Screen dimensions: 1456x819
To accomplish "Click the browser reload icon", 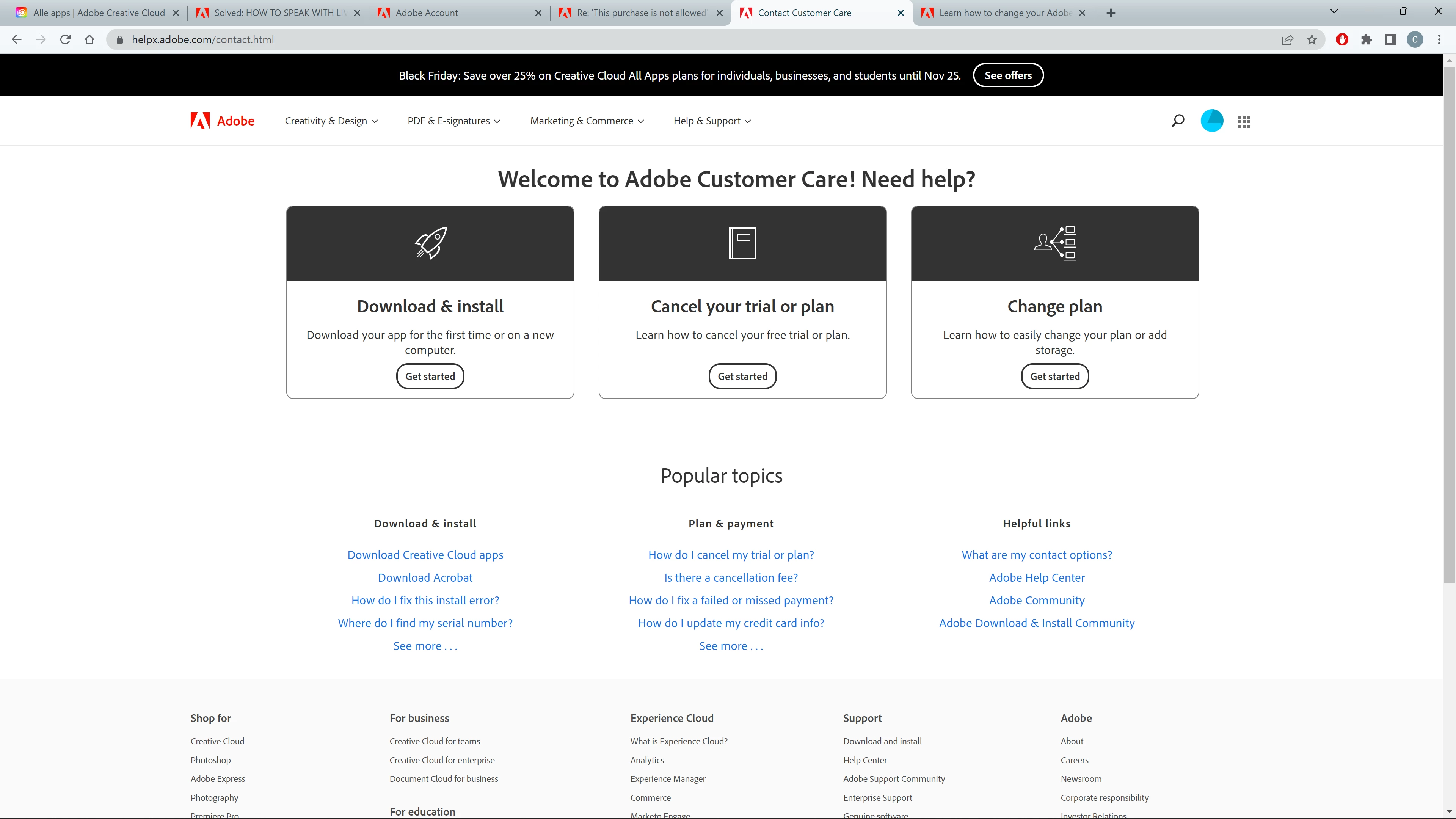I will pyautogui.click(x=65, y=39).
